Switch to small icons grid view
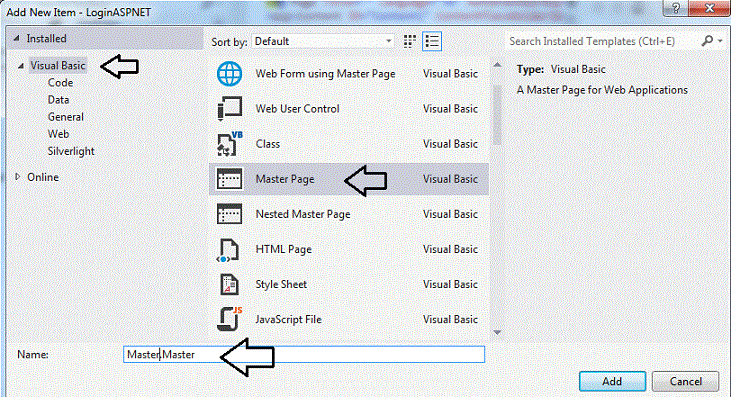731x397 pixels. point(409,41)
